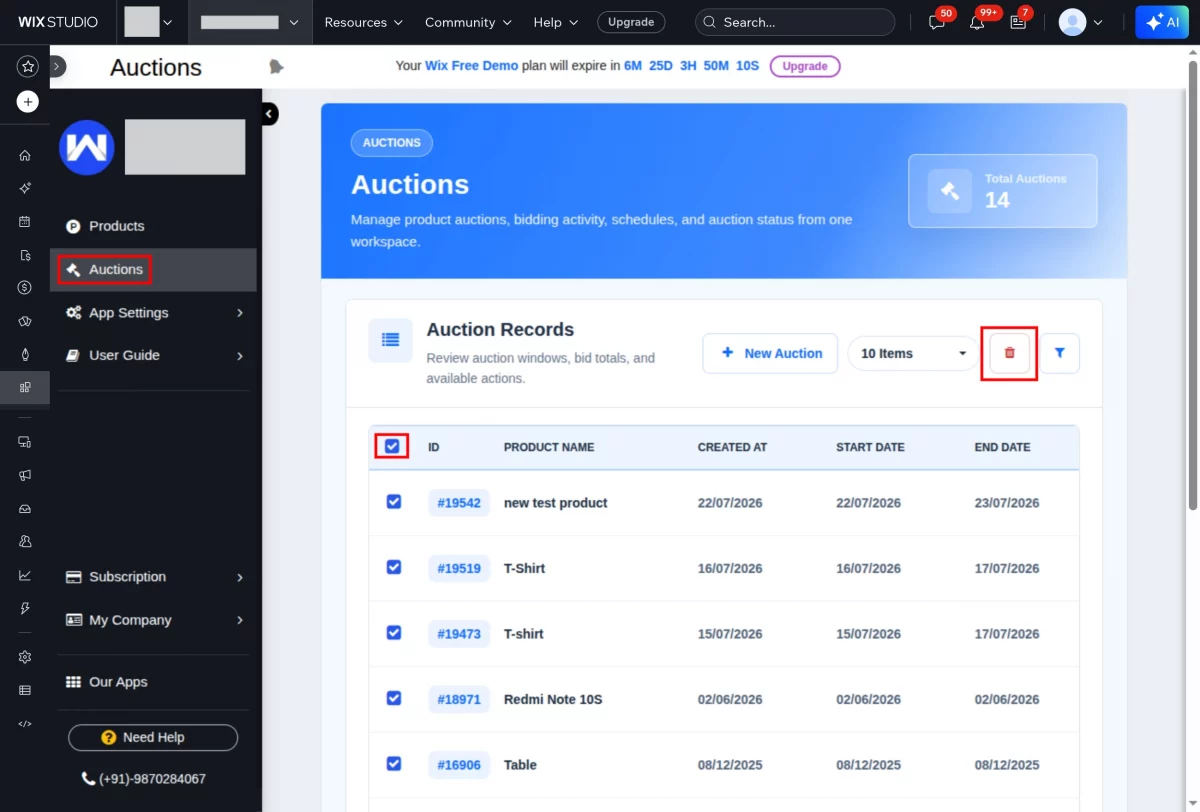Image resolution: width=1200 pixels, height=812 pixels.
Task: Open the filter funnel button
Action: coord(1060,353)
